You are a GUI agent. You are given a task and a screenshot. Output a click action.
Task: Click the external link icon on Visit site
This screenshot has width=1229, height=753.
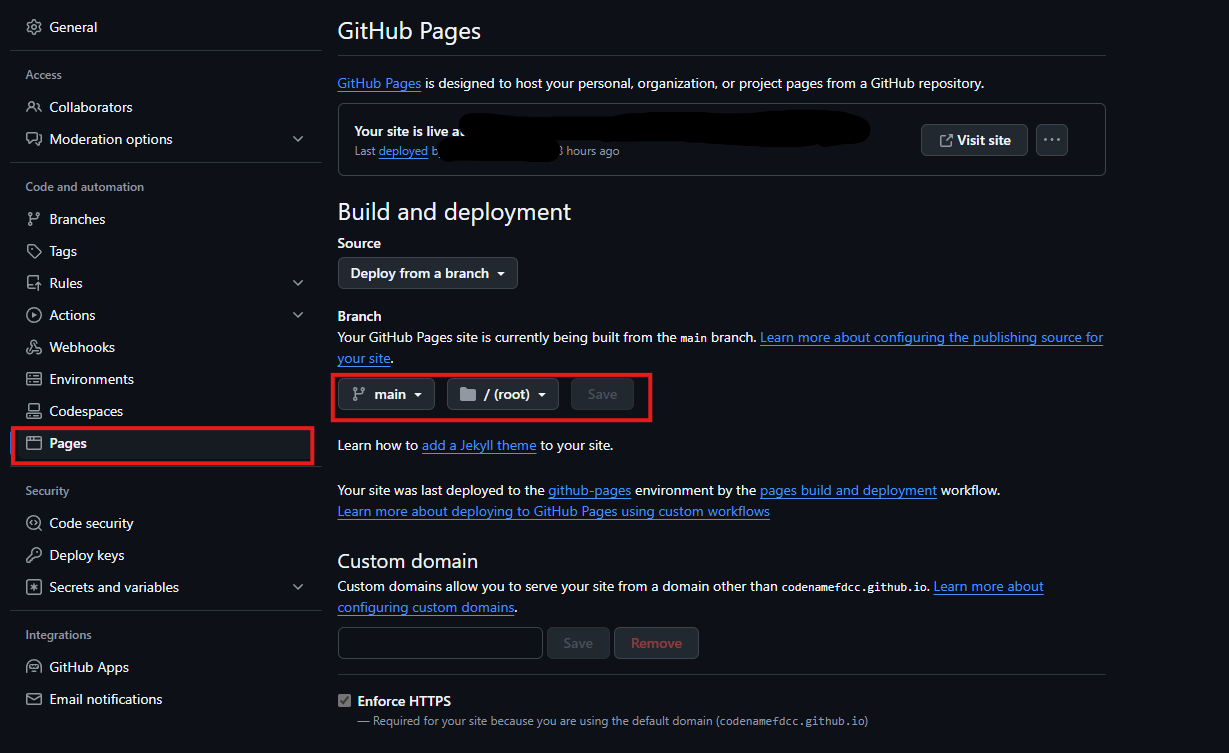pyautogui.click(x=945, y=140)
